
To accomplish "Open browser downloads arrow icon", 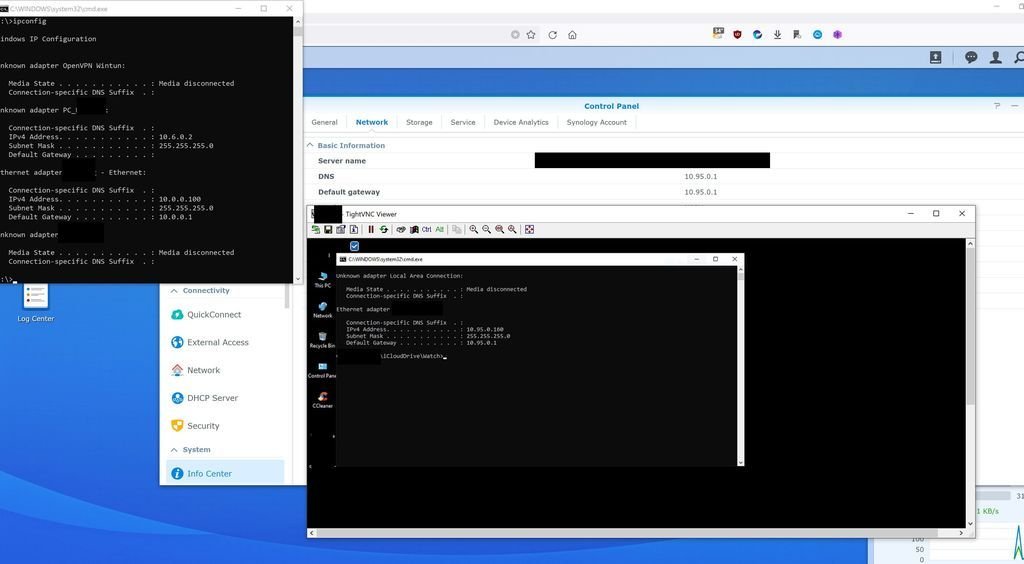I will pyautogui.click(x=777, y=34).
